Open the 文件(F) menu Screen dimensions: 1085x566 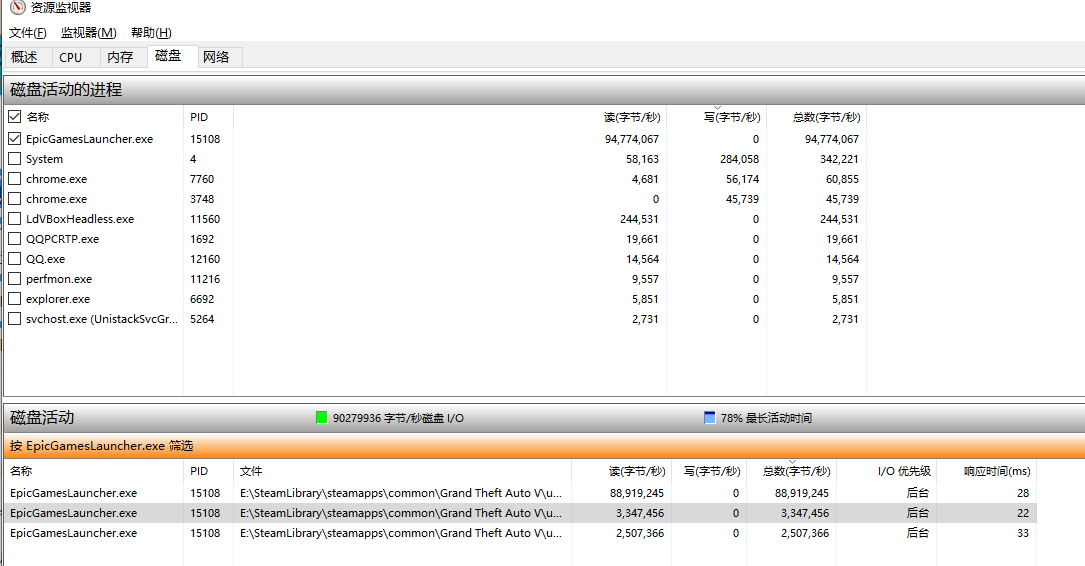(28, 33)
